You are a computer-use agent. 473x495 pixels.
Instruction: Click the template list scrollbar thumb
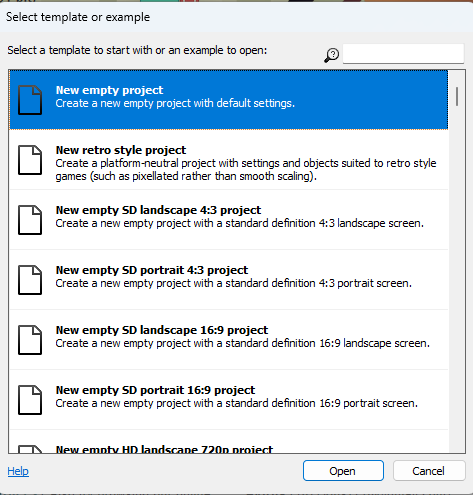tap(457, 96)
